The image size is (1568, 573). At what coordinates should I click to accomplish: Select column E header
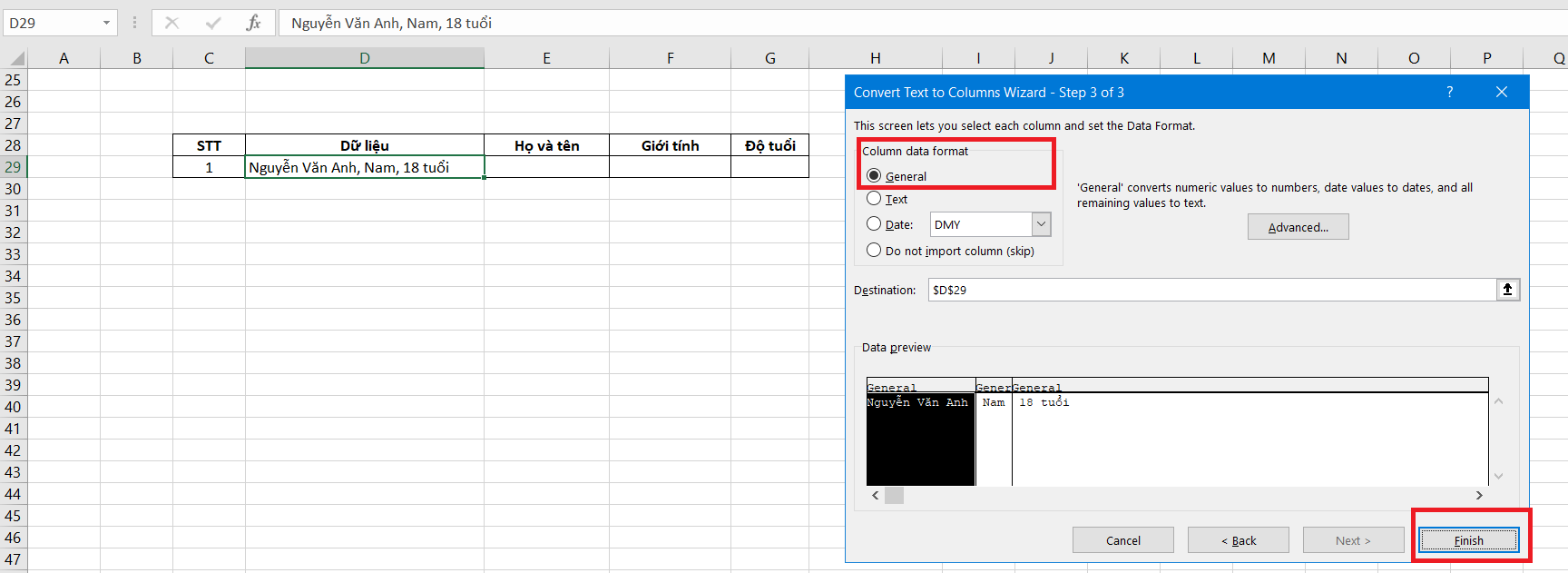pos(546,58)
